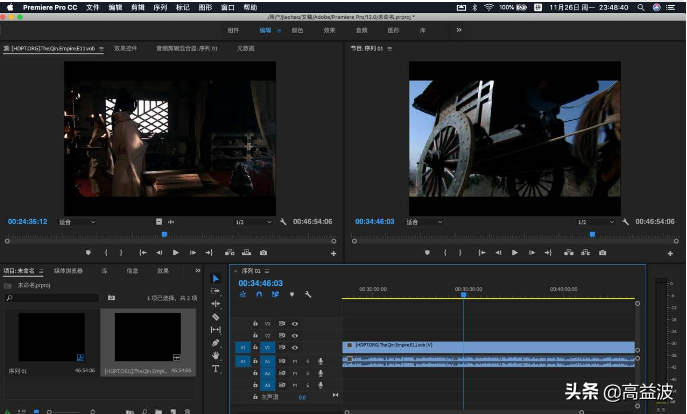Solo audio track A1
Screen dimensions: 687x414
coord(308,361)
